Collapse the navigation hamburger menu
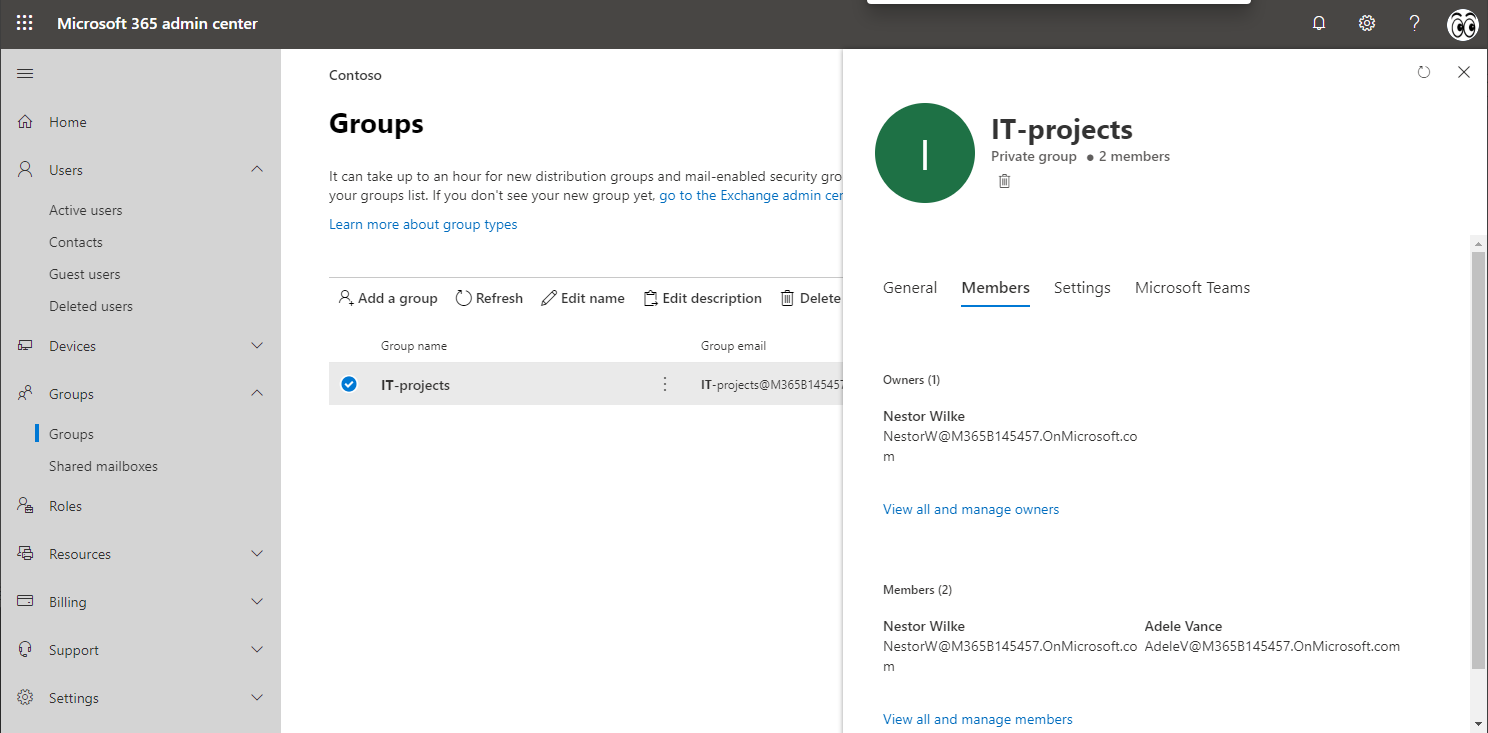The width and height of the screenshot is (1488, 733). [25, 74]
